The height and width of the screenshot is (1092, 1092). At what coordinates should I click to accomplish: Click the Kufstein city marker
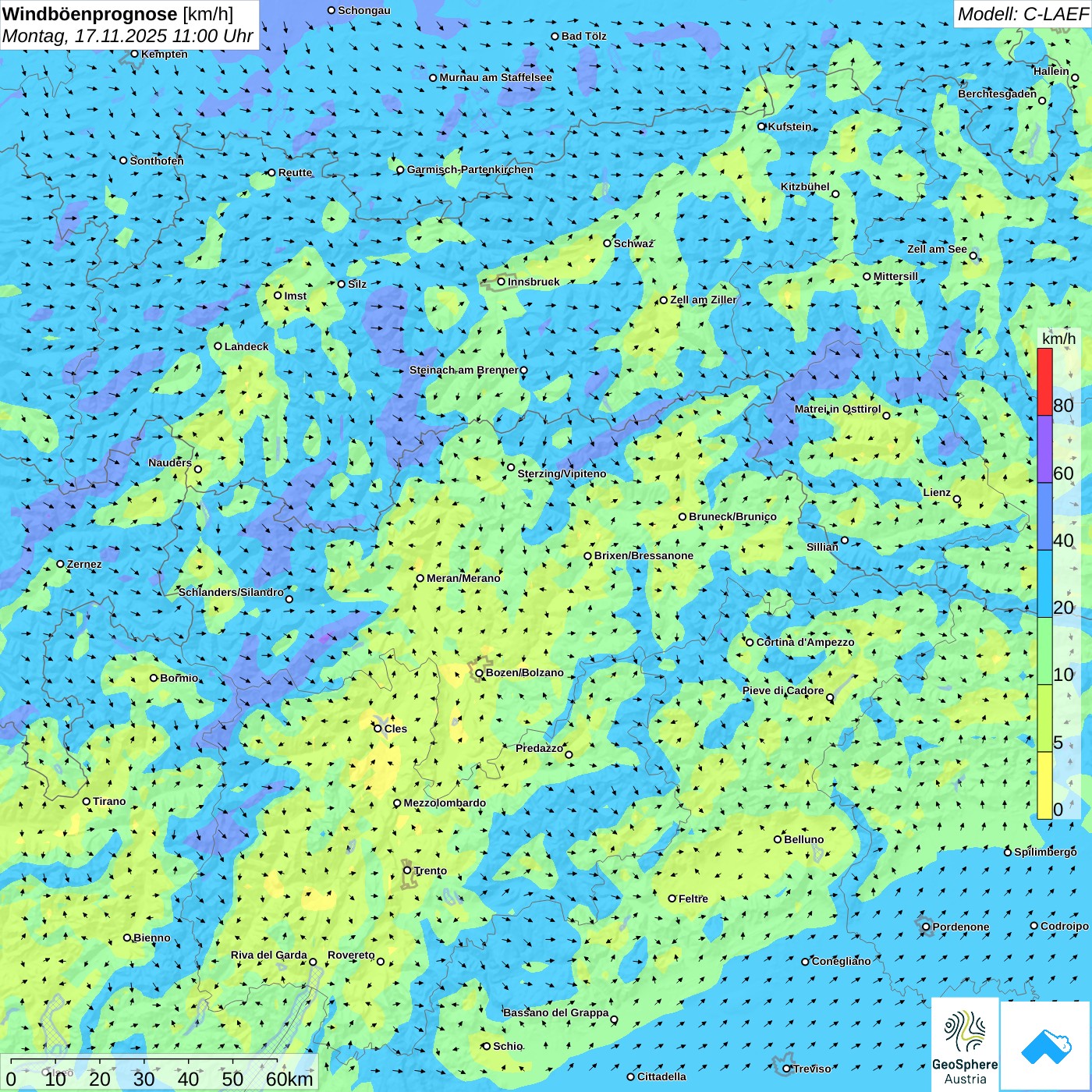click(x=762, y=126)
